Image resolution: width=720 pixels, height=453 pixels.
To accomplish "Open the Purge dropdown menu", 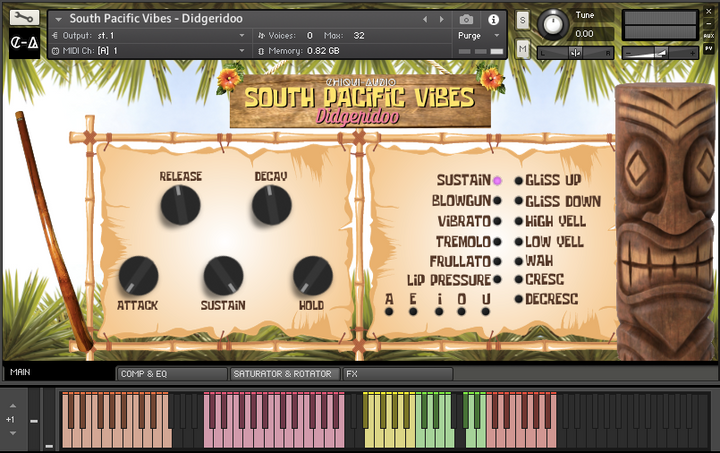I will [478, 35].
